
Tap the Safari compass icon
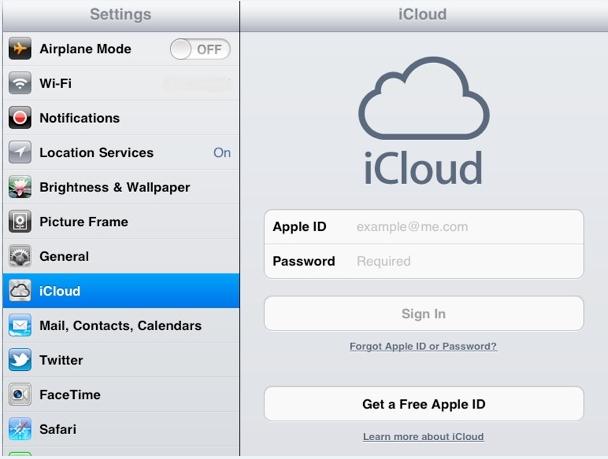point(20,429)
